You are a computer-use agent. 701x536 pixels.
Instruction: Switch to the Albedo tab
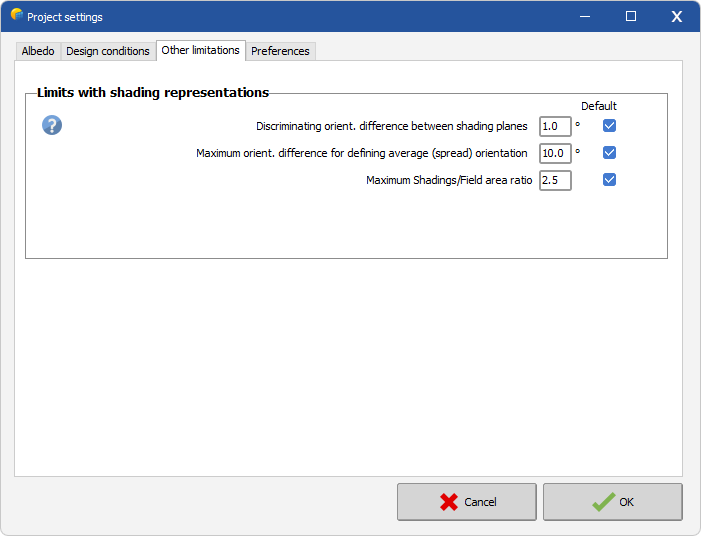click(38, 51)
